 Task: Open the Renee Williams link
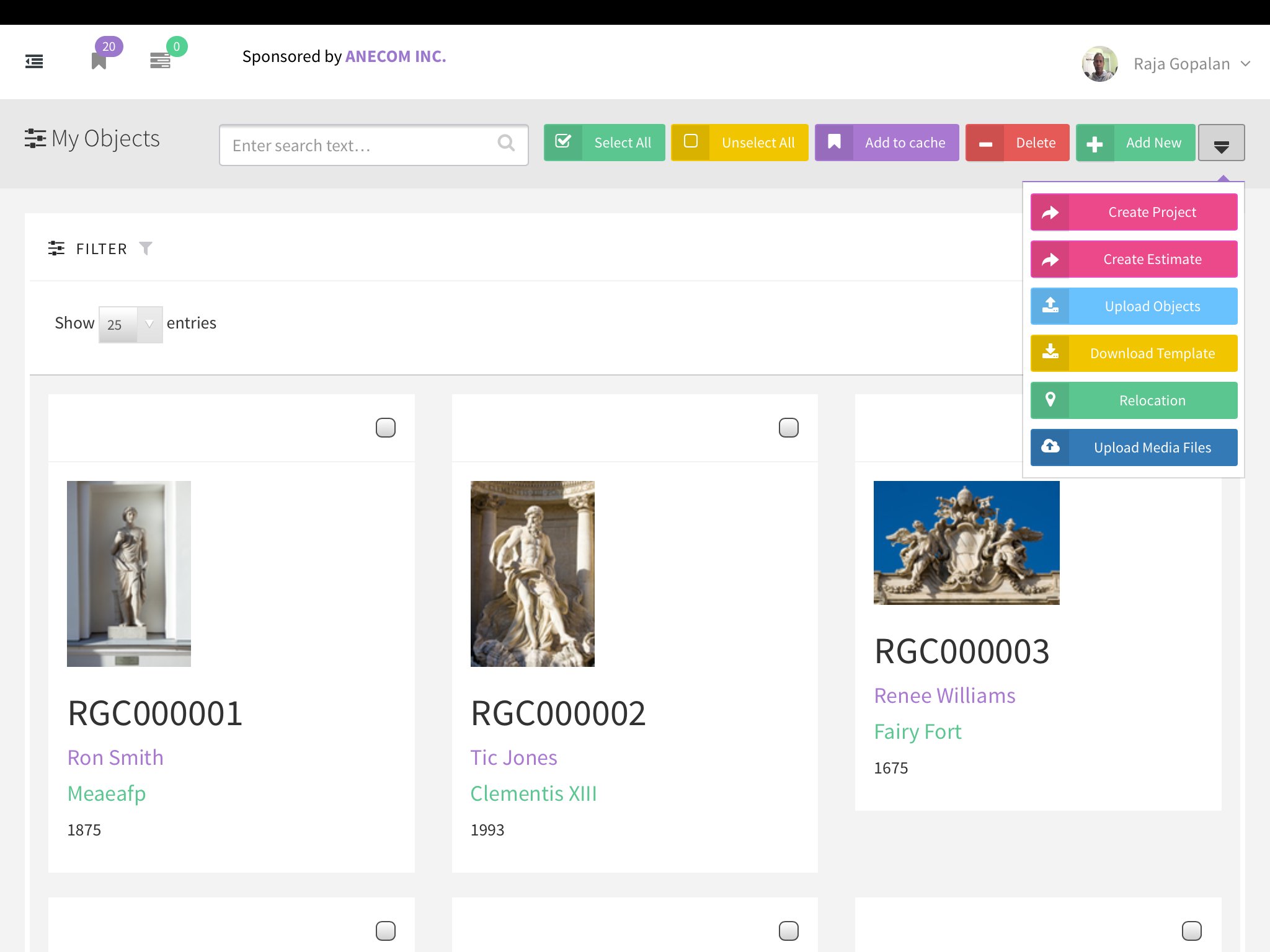coord(944,695)
